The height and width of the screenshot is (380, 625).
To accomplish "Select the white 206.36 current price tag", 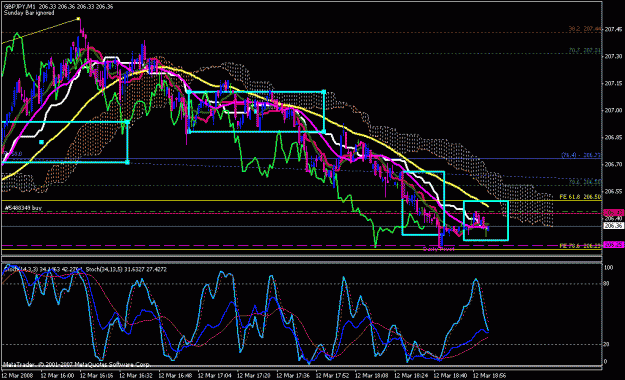I will coord(613,226).
